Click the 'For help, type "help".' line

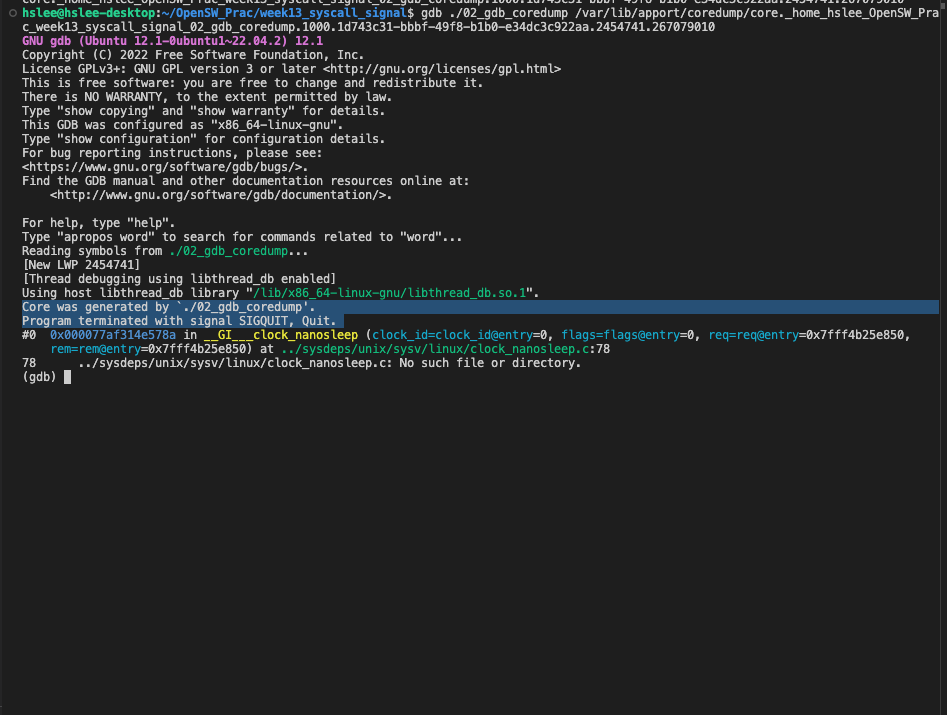pyautogui.click(x=98, y=223)
